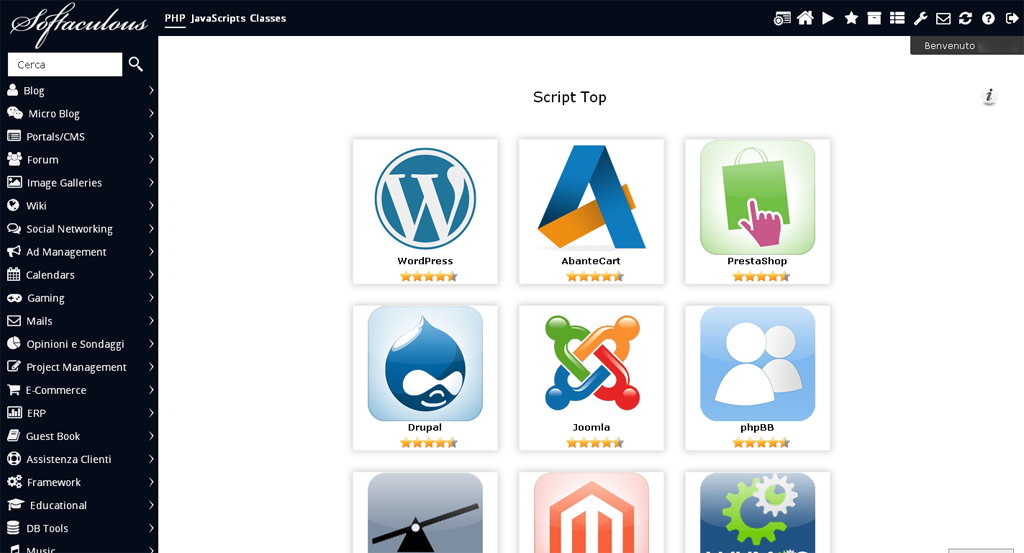
Task: Open the Social Networking category label
Action: point(69,229)
